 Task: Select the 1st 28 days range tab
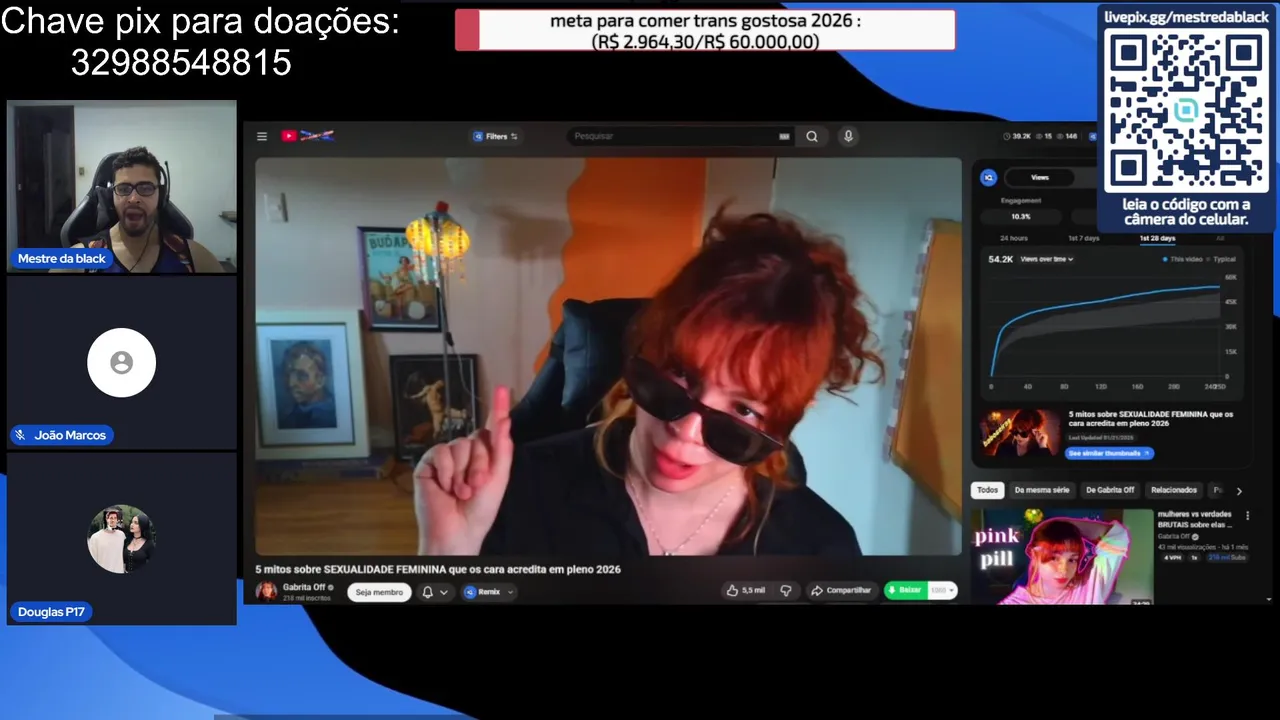point(1157,238)
